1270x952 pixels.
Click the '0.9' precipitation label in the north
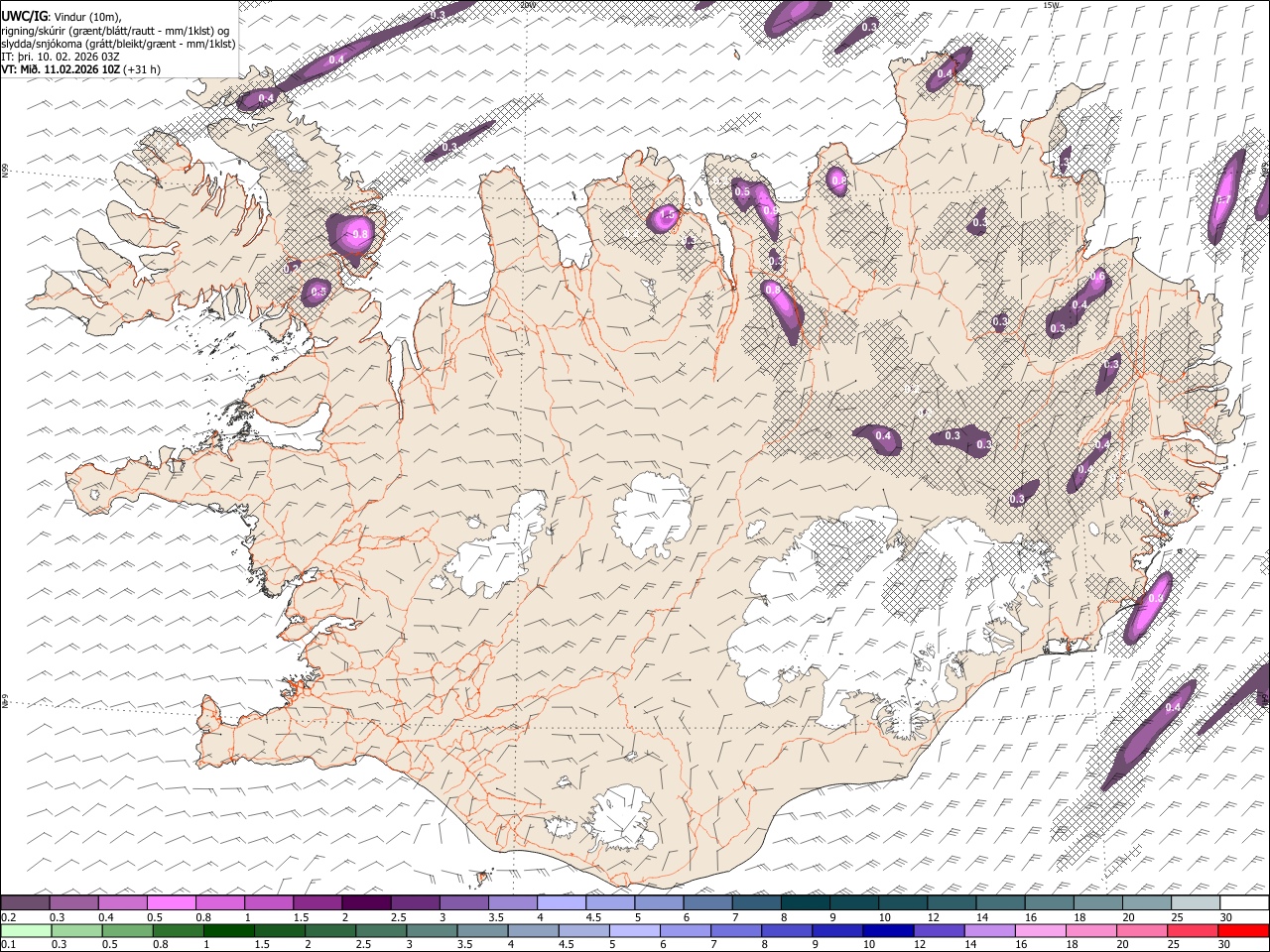(x=771, y=212)
